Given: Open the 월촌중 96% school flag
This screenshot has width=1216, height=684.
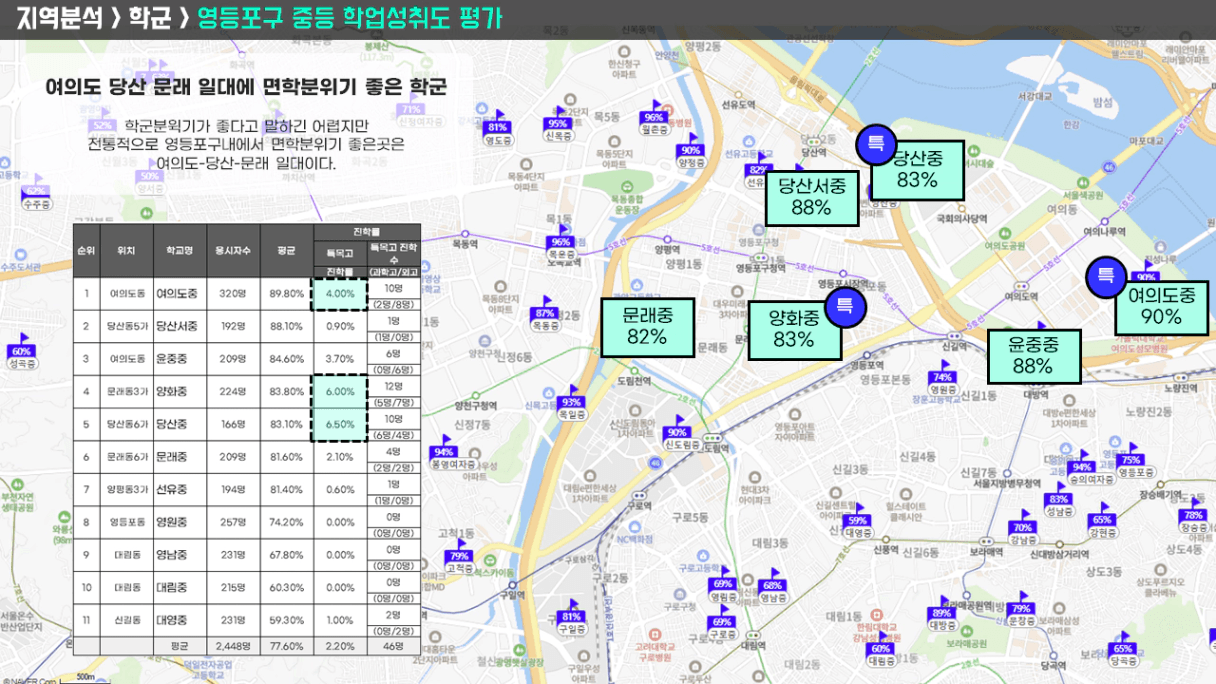Looking at the screenshot, I should (x=653, y=117).
